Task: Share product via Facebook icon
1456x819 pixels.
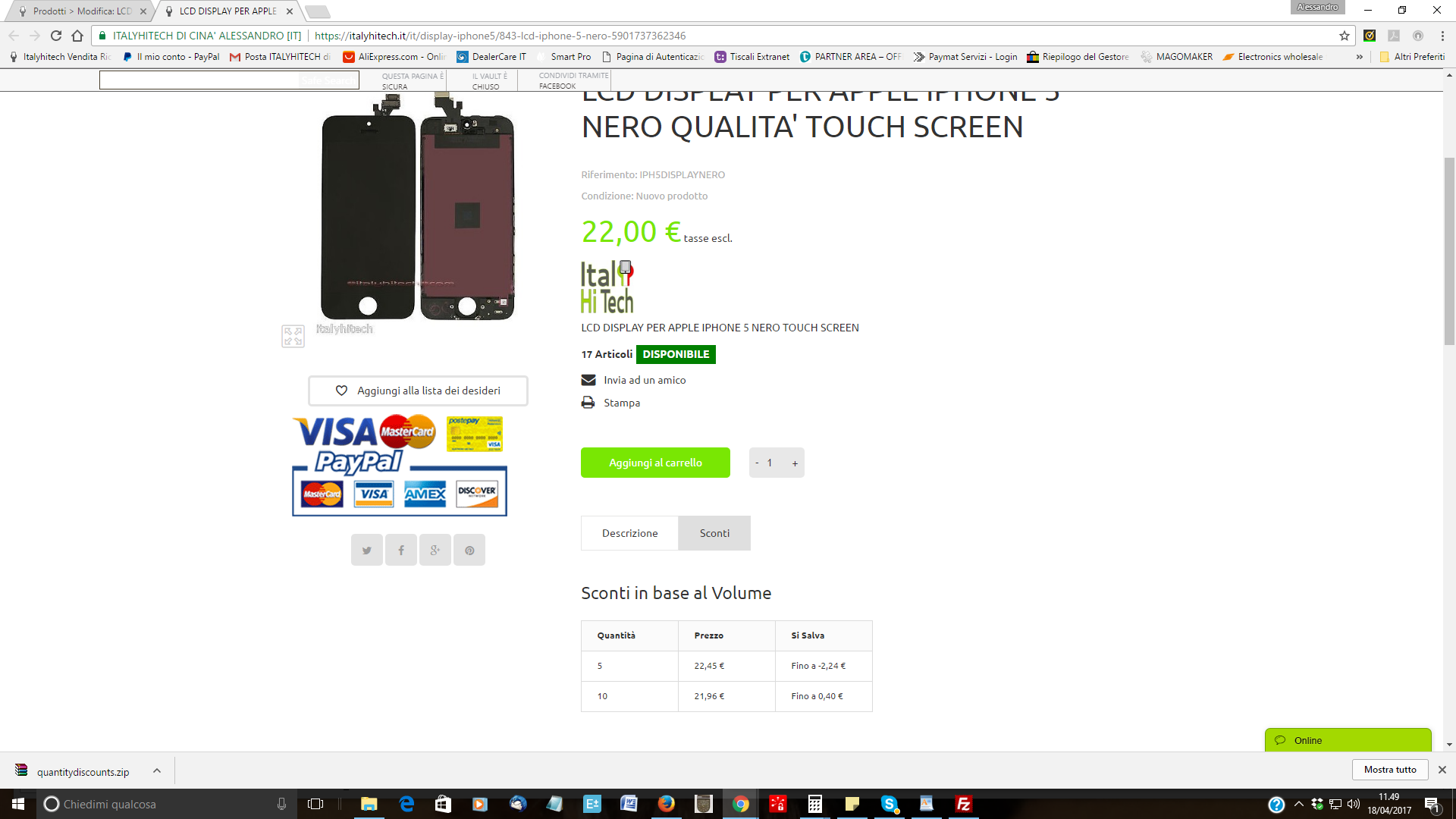Action: pos(401,550)
